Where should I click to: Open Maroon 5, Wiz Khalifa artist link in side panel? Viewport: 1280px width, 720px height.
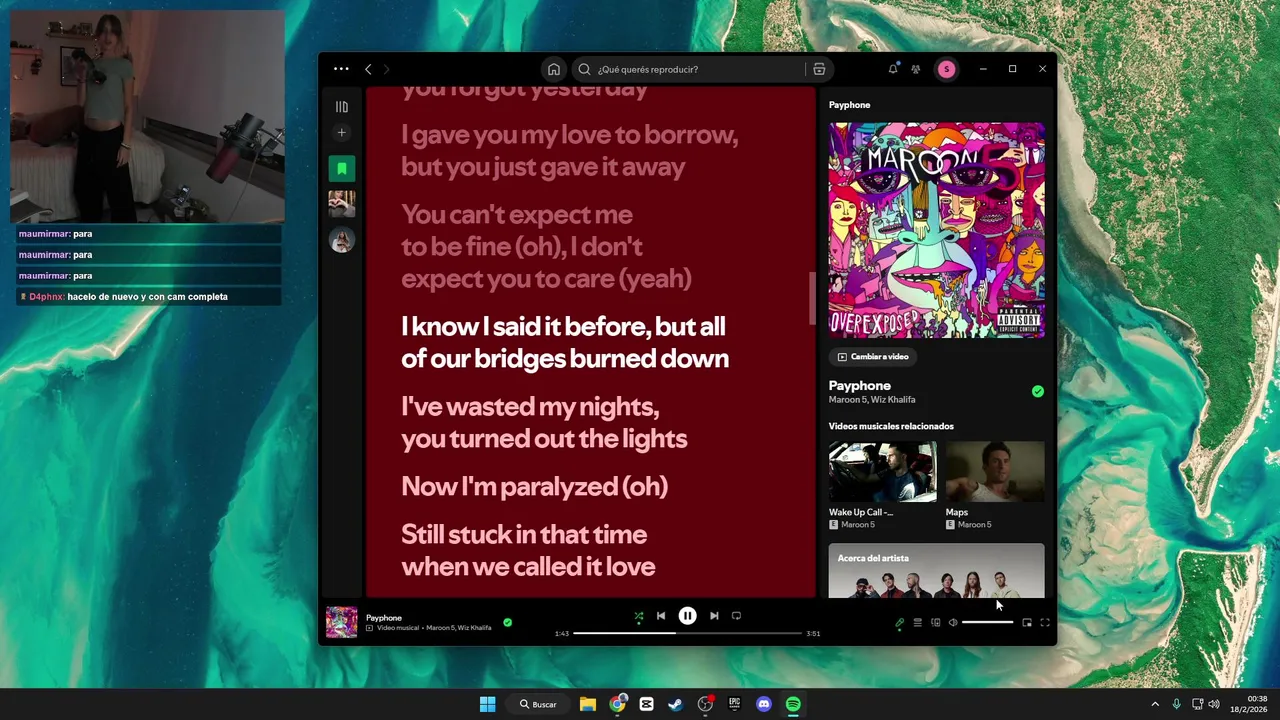(x=872, y=400)
